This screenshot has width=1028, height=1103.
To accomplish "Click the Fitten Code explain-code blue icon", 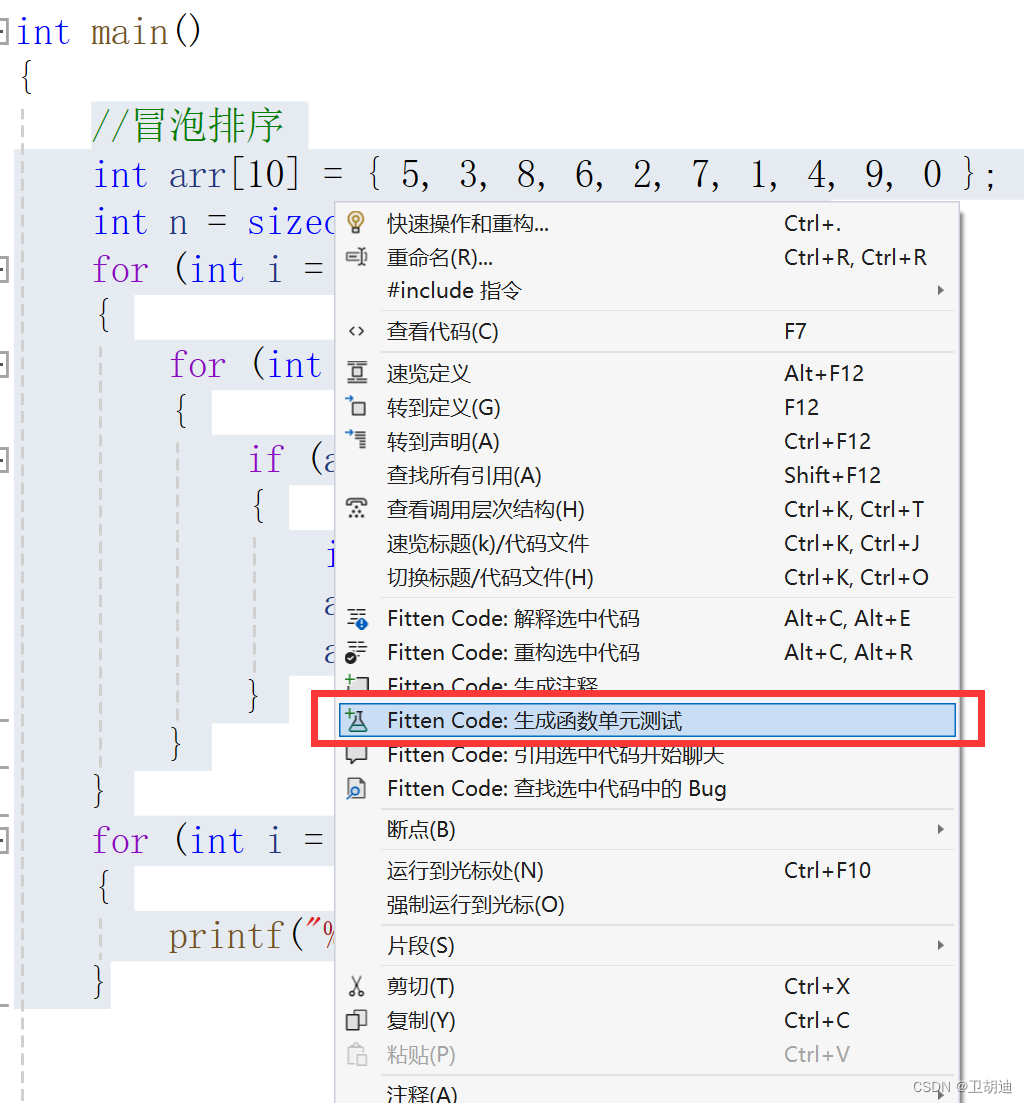I will pos(357,618).
